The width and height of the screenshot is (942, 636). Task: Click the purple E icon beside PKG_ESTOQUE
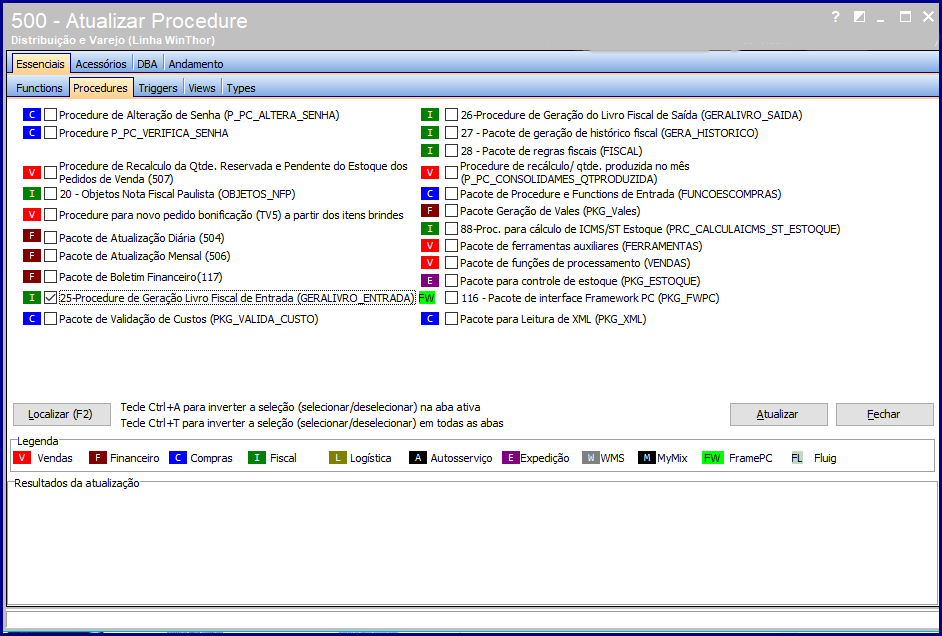click(x=430, y=280)
